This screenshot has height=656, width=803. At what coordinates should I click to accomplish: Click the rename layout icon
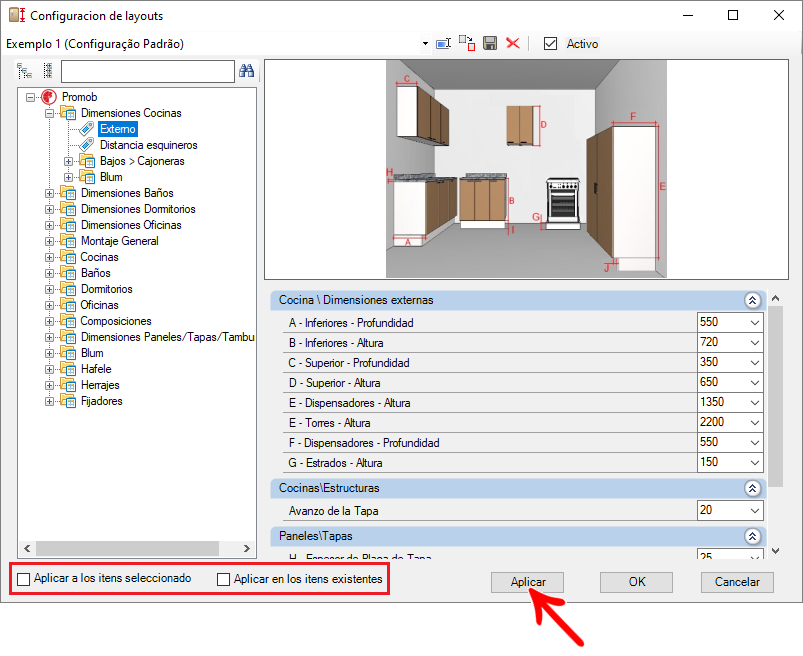(x=444, y=44)
